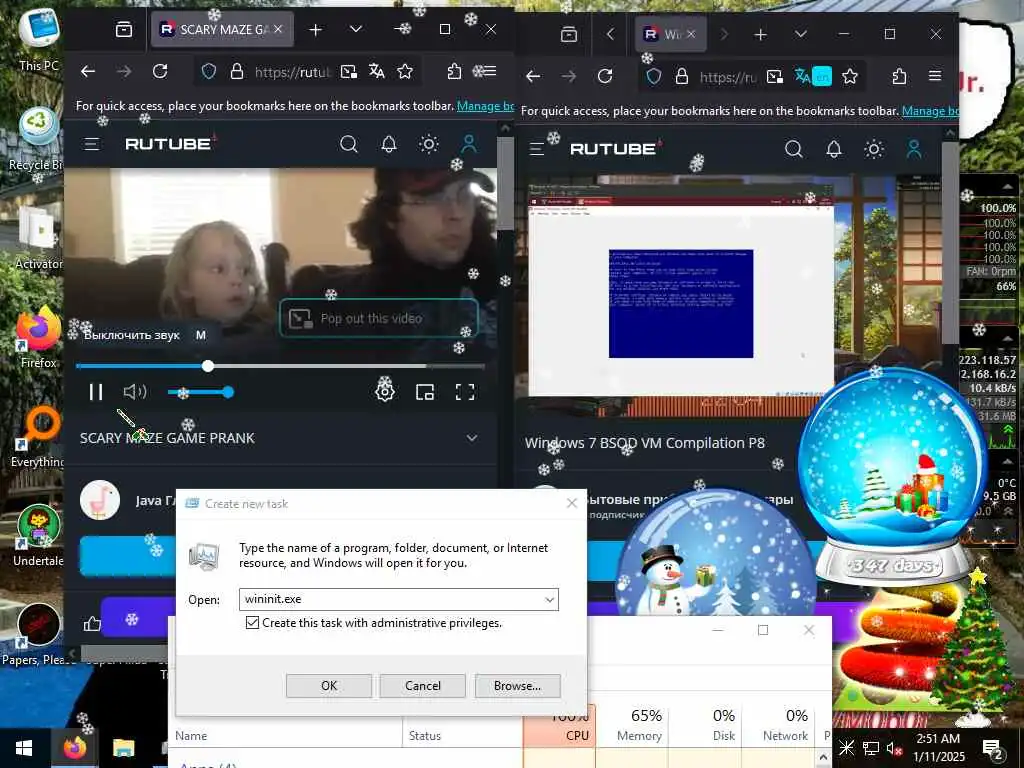Click Pop out this video button

pos(379,319)
